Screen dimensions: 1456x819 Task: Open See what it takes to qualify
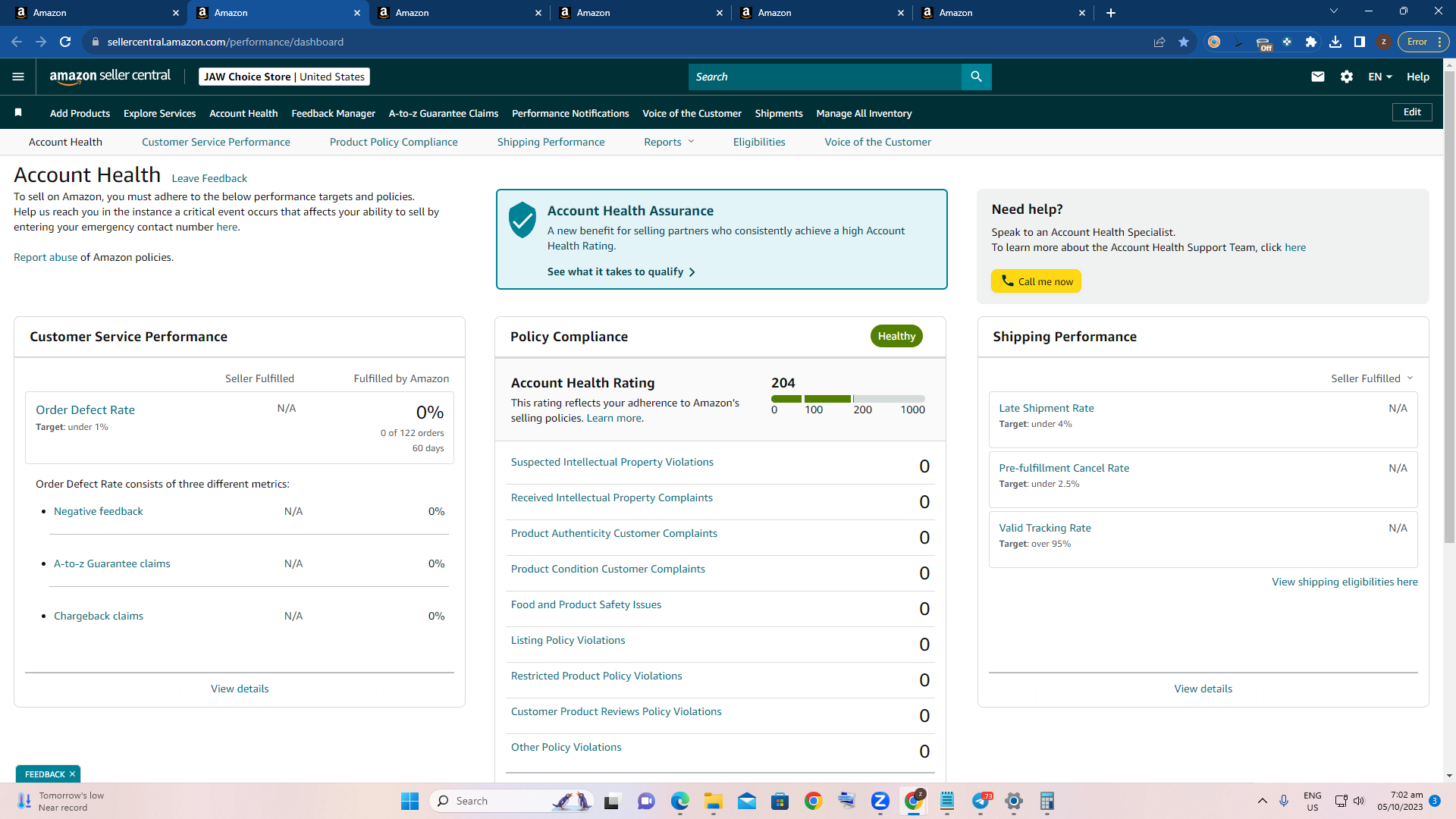[x=621, y=271]
